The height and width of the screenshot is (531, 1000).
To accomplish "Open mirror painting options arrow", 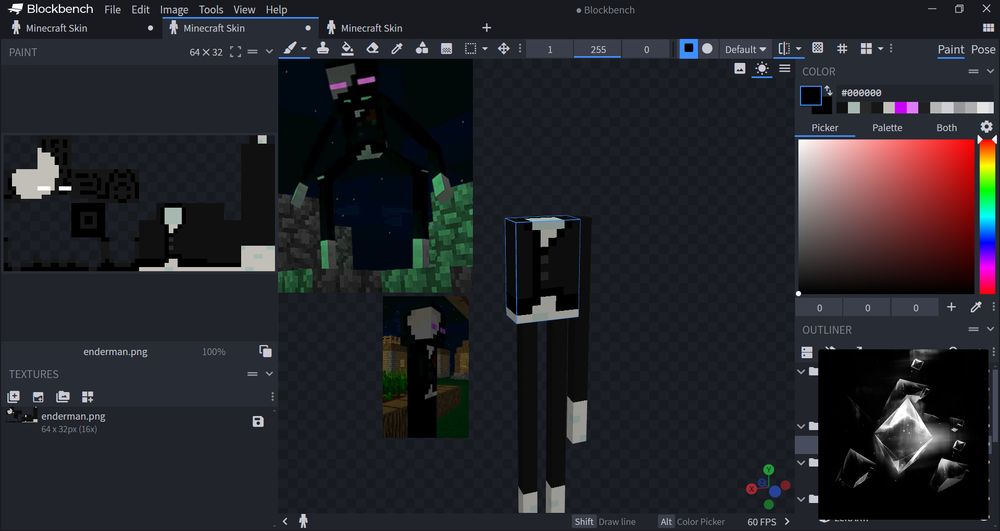I will click(x=798, y=49).
